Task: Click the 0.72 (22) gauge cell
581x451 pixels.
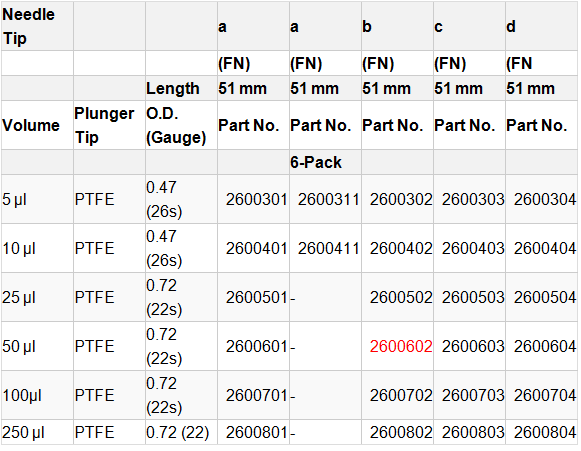Action: click(177, 432)
